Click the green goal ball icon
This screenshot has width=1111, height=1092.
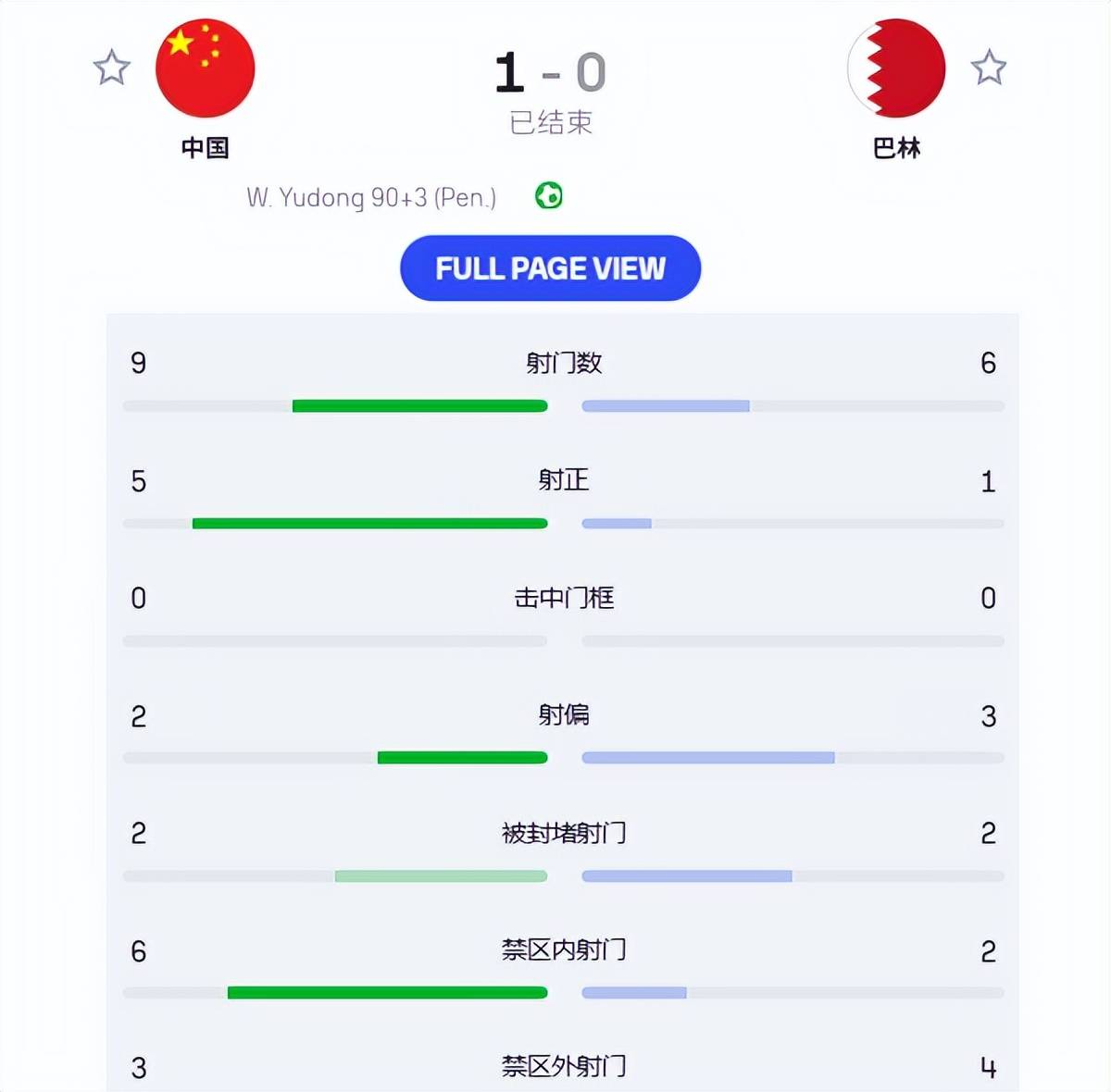(x=549, y=196)
